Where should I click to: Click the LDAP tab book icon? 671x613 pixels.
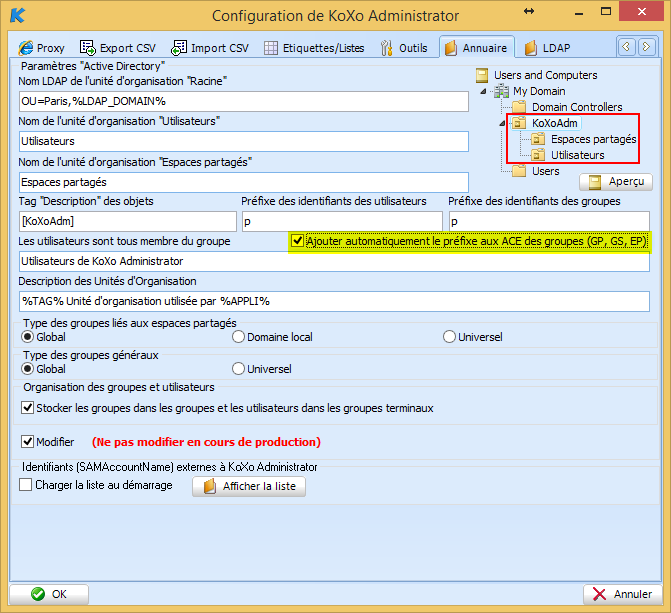tap(531, 48)
